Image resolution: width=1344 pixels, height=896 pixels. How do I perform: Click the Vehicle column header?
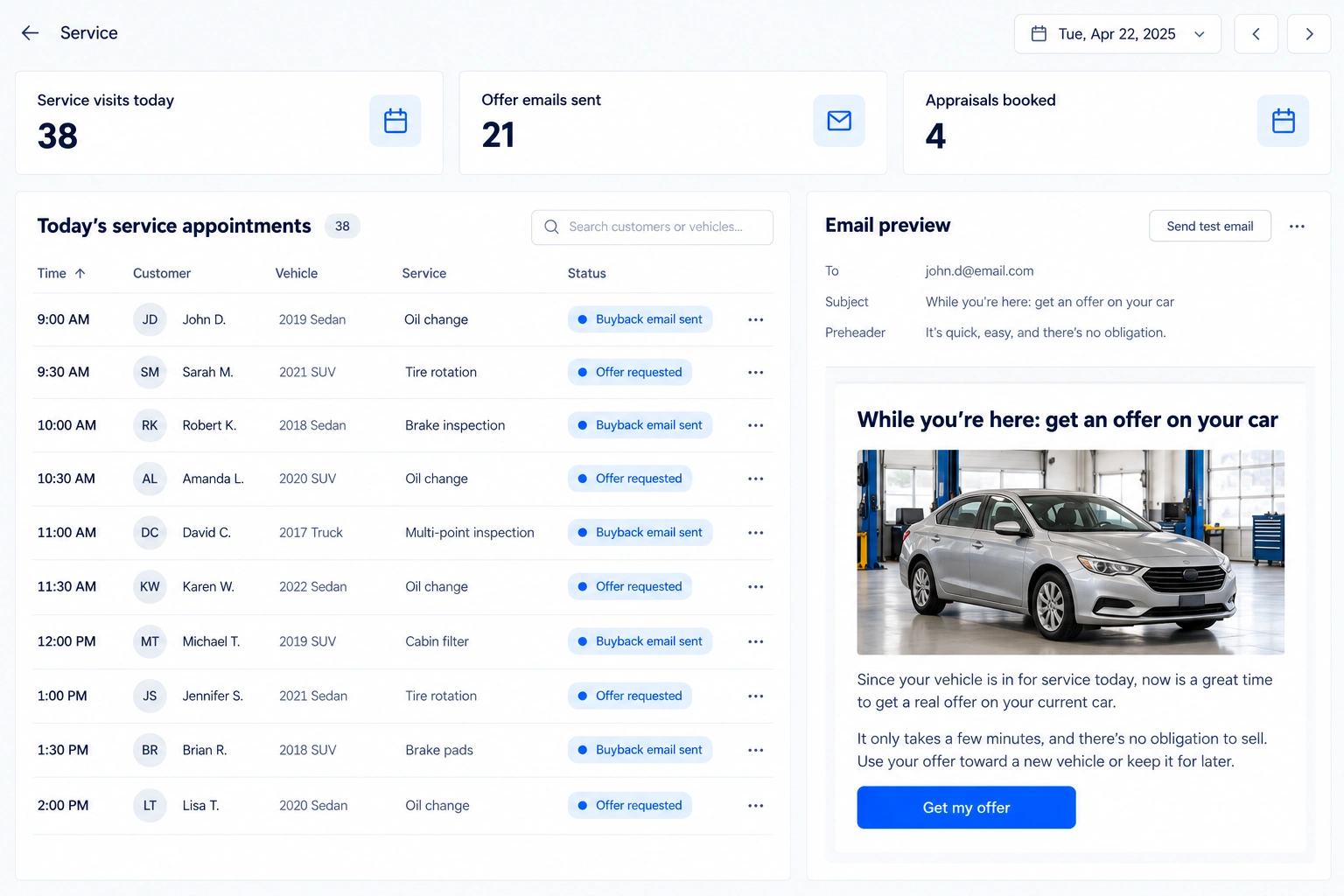297,273
